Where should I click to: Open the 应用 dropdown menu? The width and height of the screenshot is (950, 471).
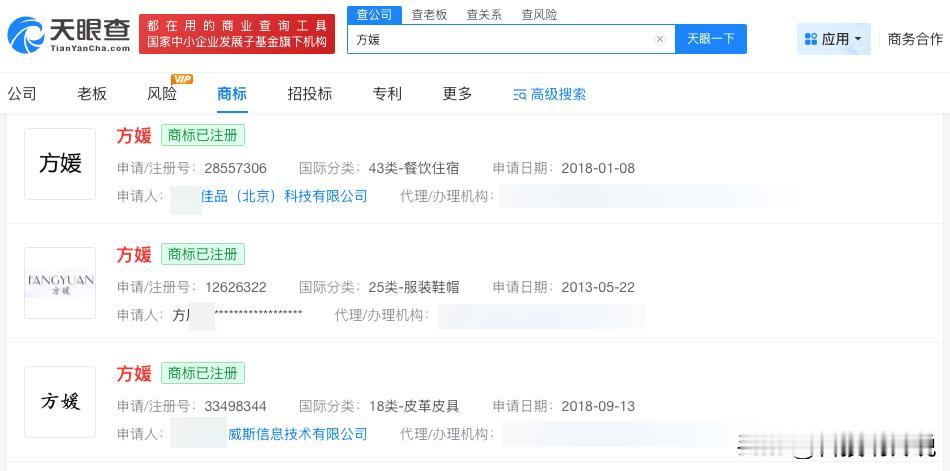point(834,39)
